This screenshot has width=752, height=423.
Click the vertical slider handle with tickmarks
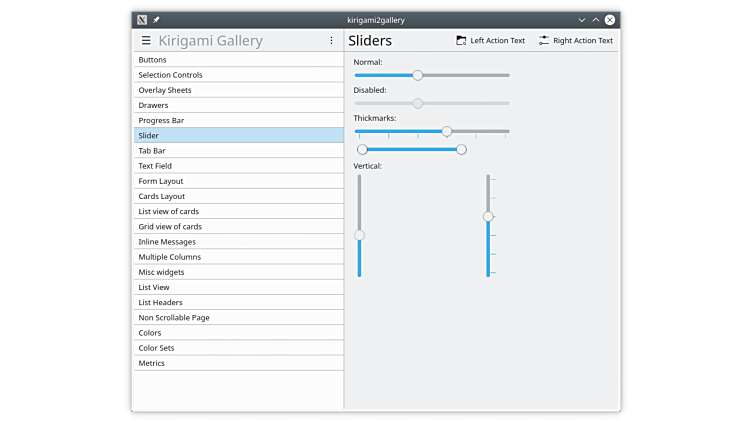pos(488,216)
